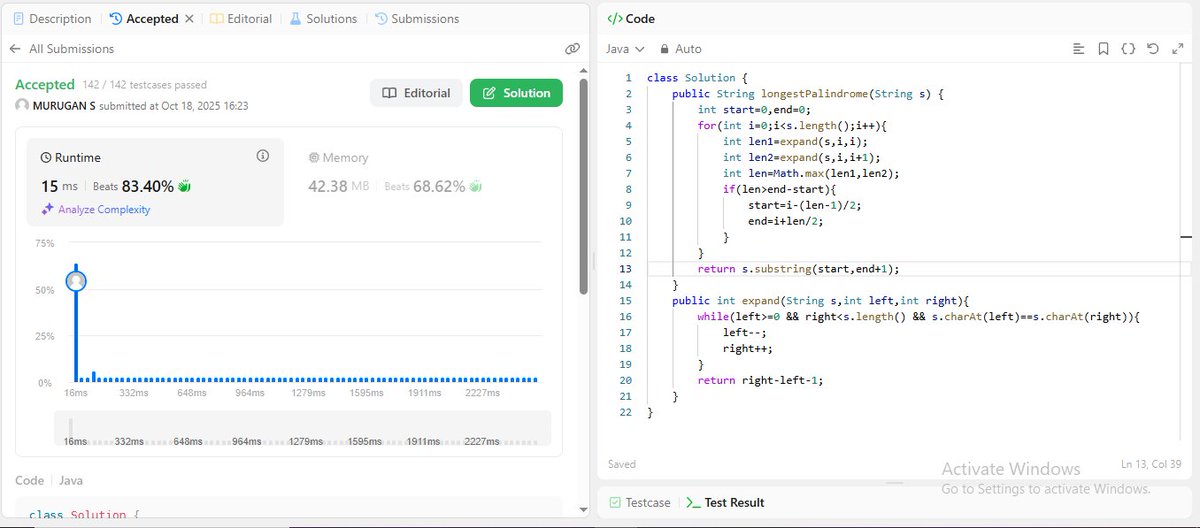Click the green Solution button
This screenshot has height=528, width=1200.
coord(516,93)
